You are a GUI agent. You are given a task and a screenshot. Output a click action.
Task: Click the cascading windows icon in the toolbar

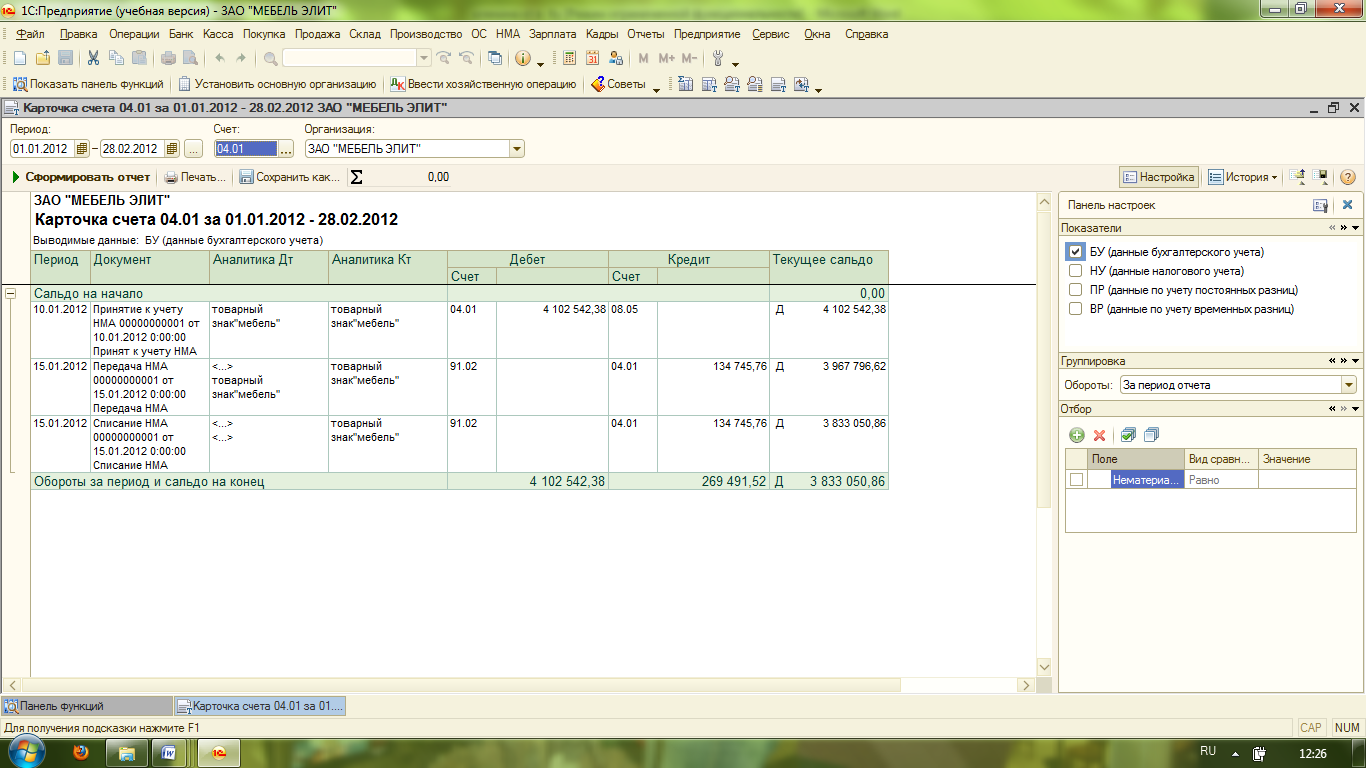tap(494, 58)
